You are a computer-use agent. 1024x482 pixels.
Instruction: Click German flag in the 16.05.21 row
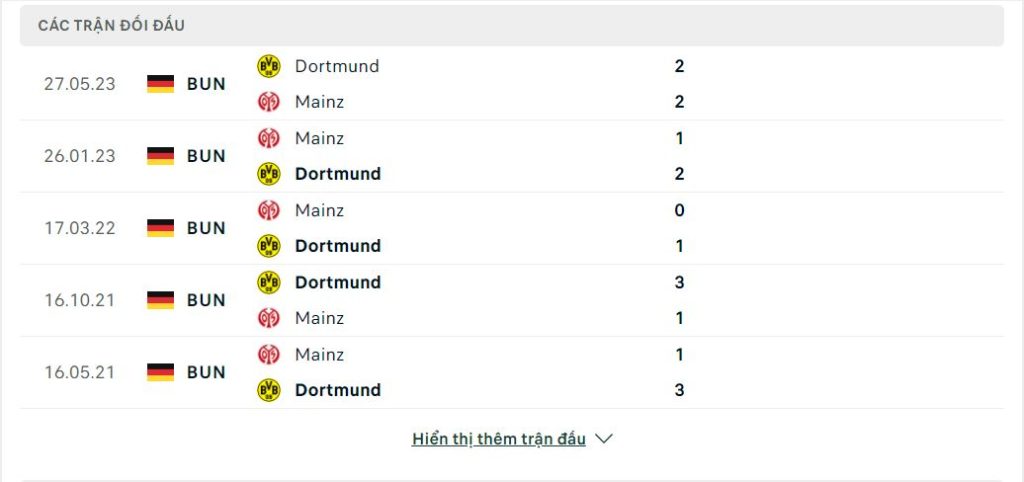pyautogui.click(x=161, y=372)
